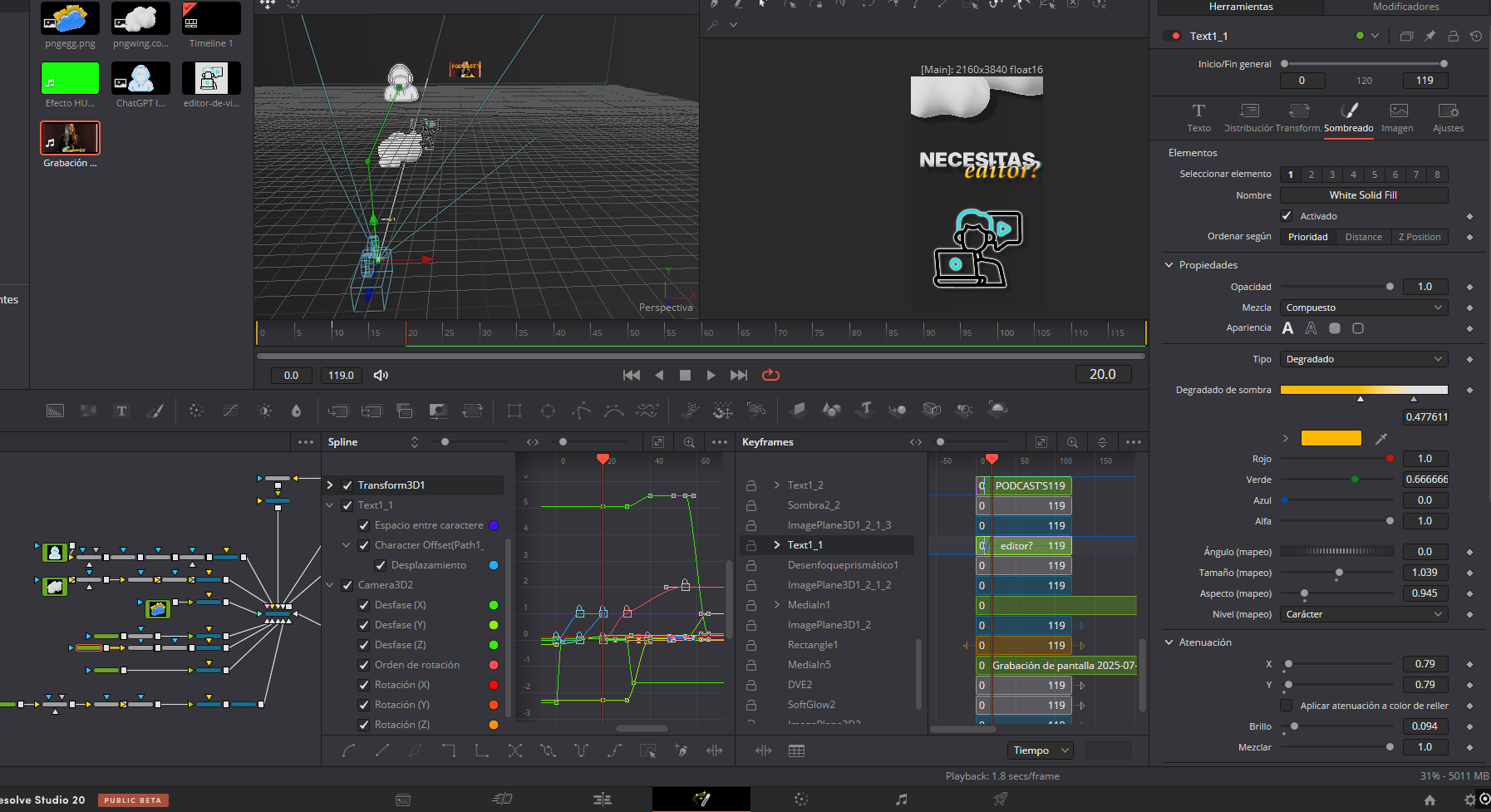1491x812 pixels.
Task: Mute audio with the speaker icon
Action: tap(381, 375)
